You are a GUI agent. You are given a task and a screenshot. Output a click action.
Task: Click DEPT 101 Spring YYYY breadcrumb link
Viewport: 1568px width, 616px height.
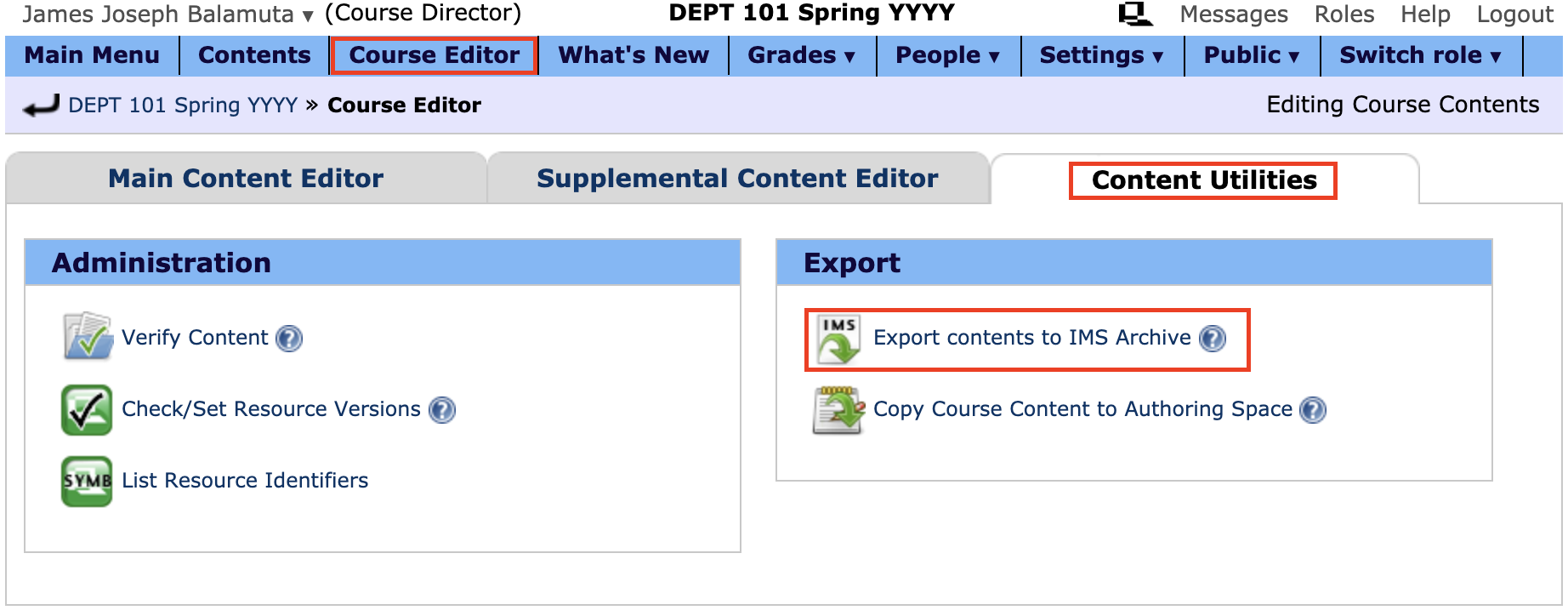(x=183, y=106)
